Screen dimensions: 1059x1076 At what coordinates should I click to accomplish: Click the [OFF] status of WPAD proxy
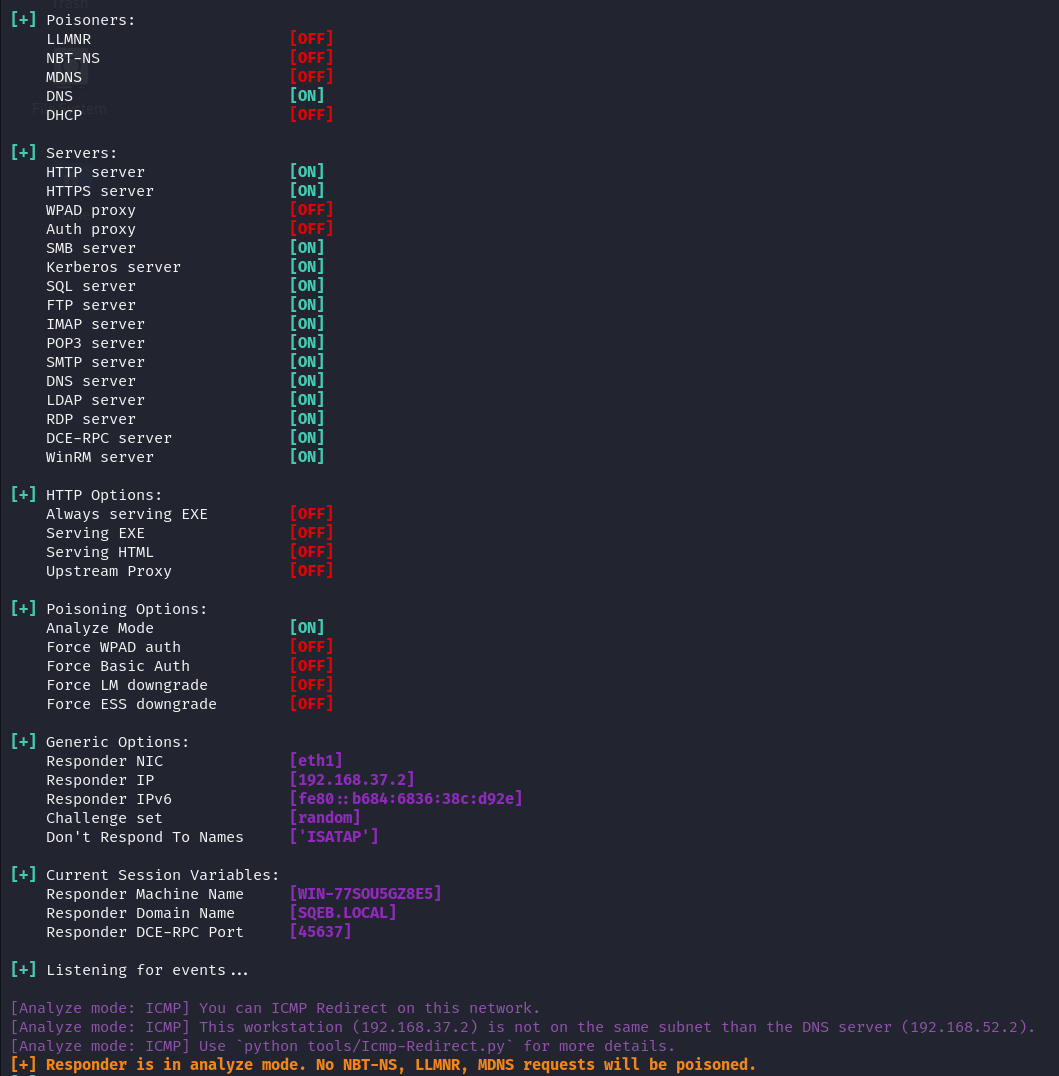[311, 209]
